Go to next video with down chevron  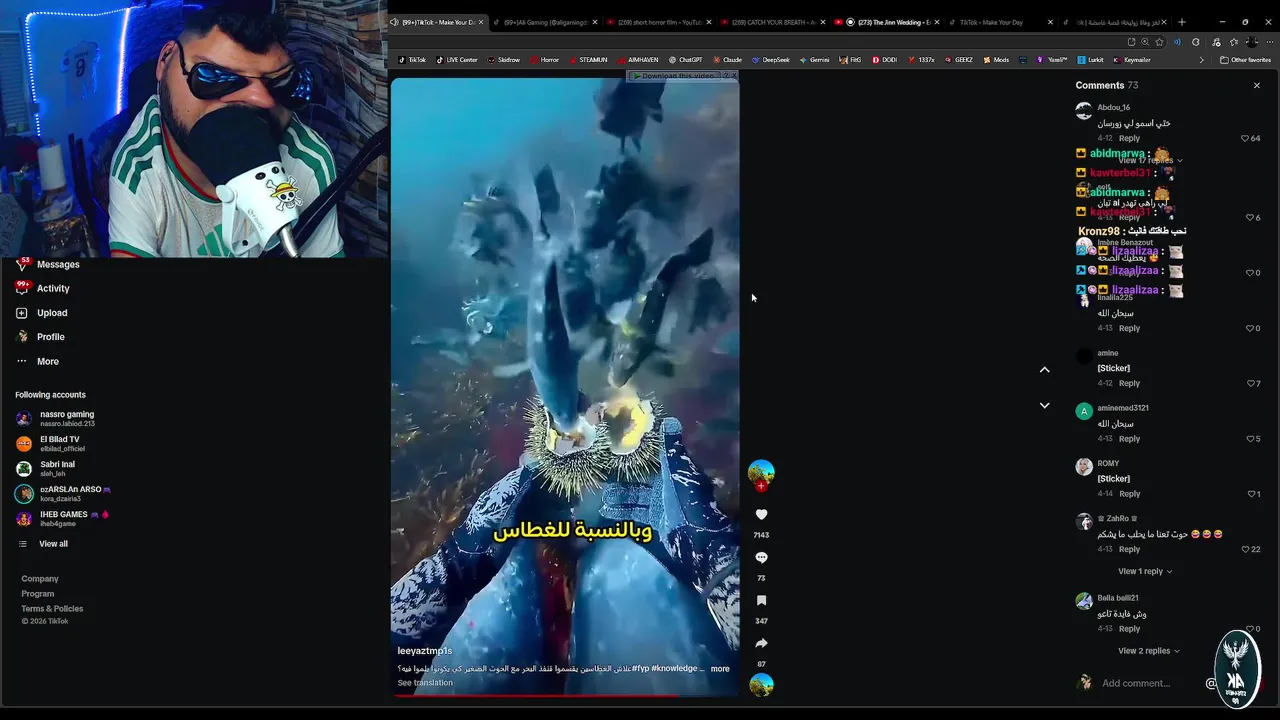point(1044,405)
